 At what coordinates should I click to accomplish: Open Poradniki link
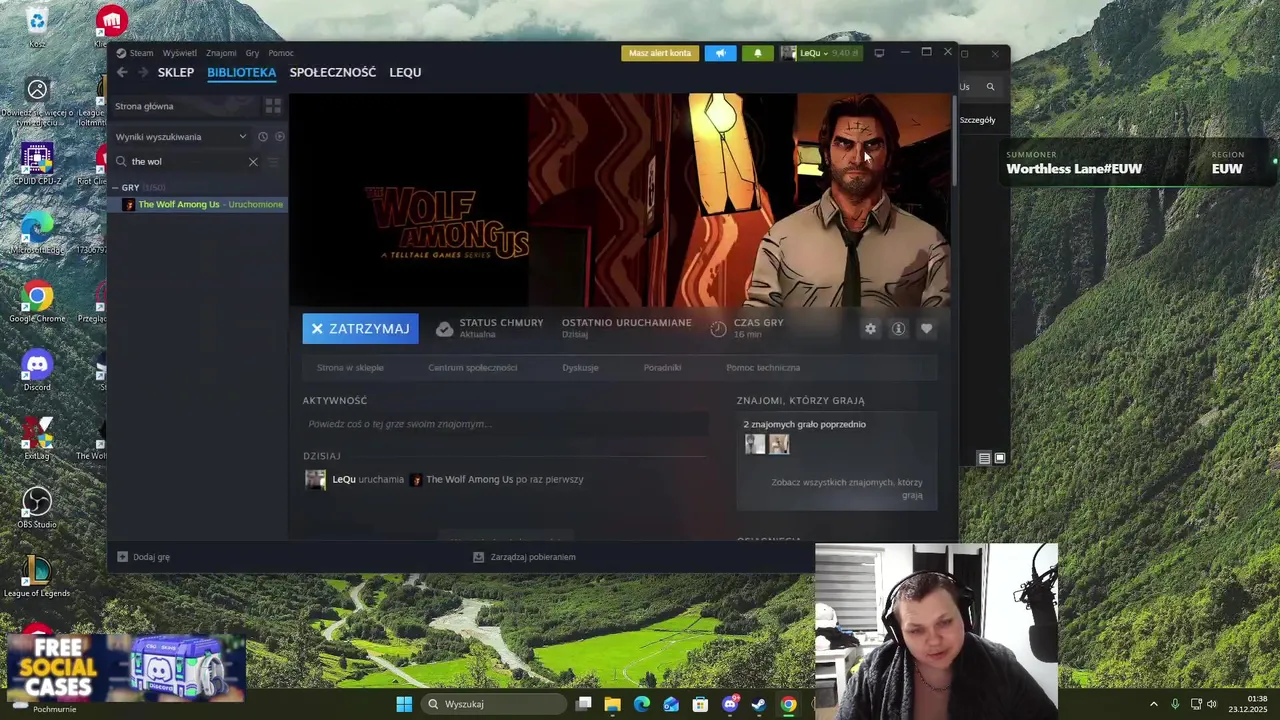(x=662, y=368)
